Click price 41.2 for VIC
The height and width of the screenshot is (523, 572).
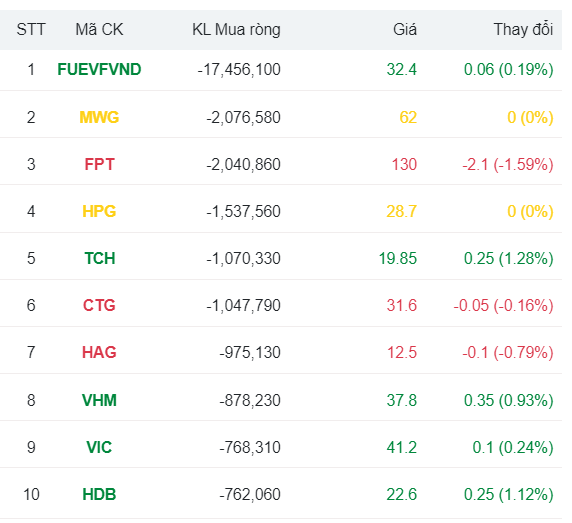click(402, 447)
